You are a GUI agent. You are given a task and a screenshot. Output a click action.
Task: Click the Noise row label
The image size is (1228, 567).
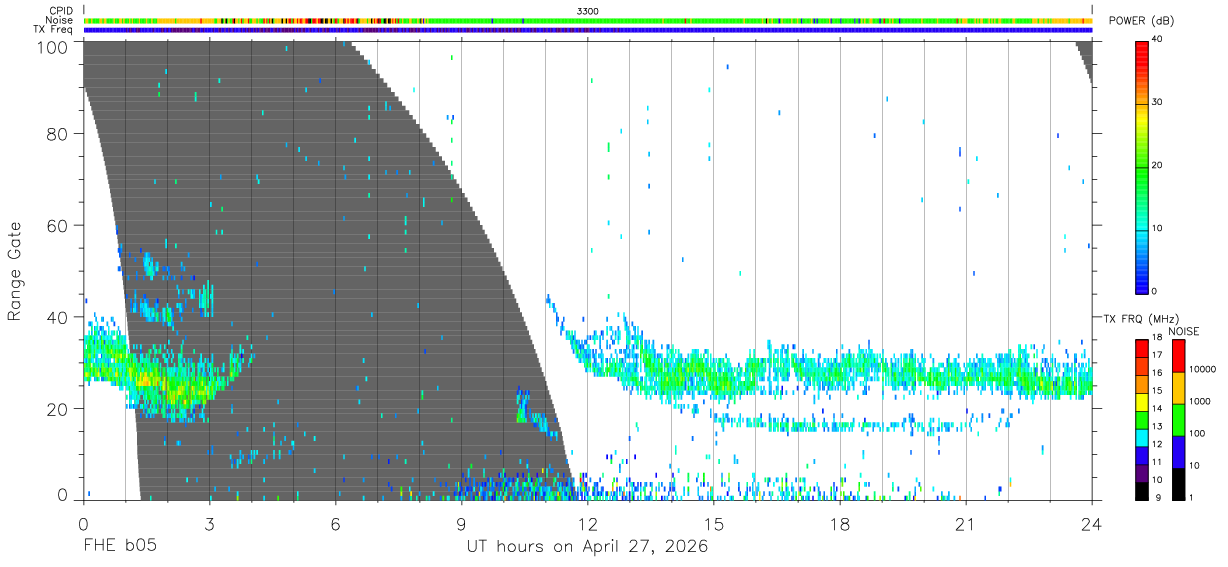[x=59, y=20]
